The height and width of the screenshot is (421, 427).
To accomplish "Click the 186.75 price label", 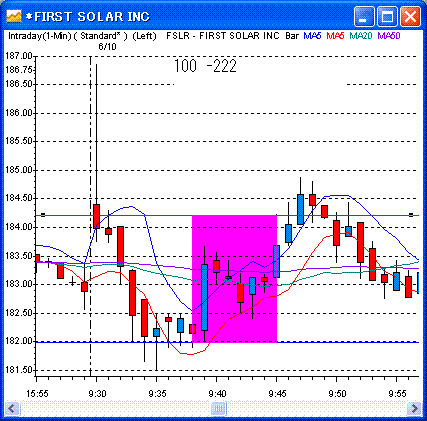I will coord(19,70).
